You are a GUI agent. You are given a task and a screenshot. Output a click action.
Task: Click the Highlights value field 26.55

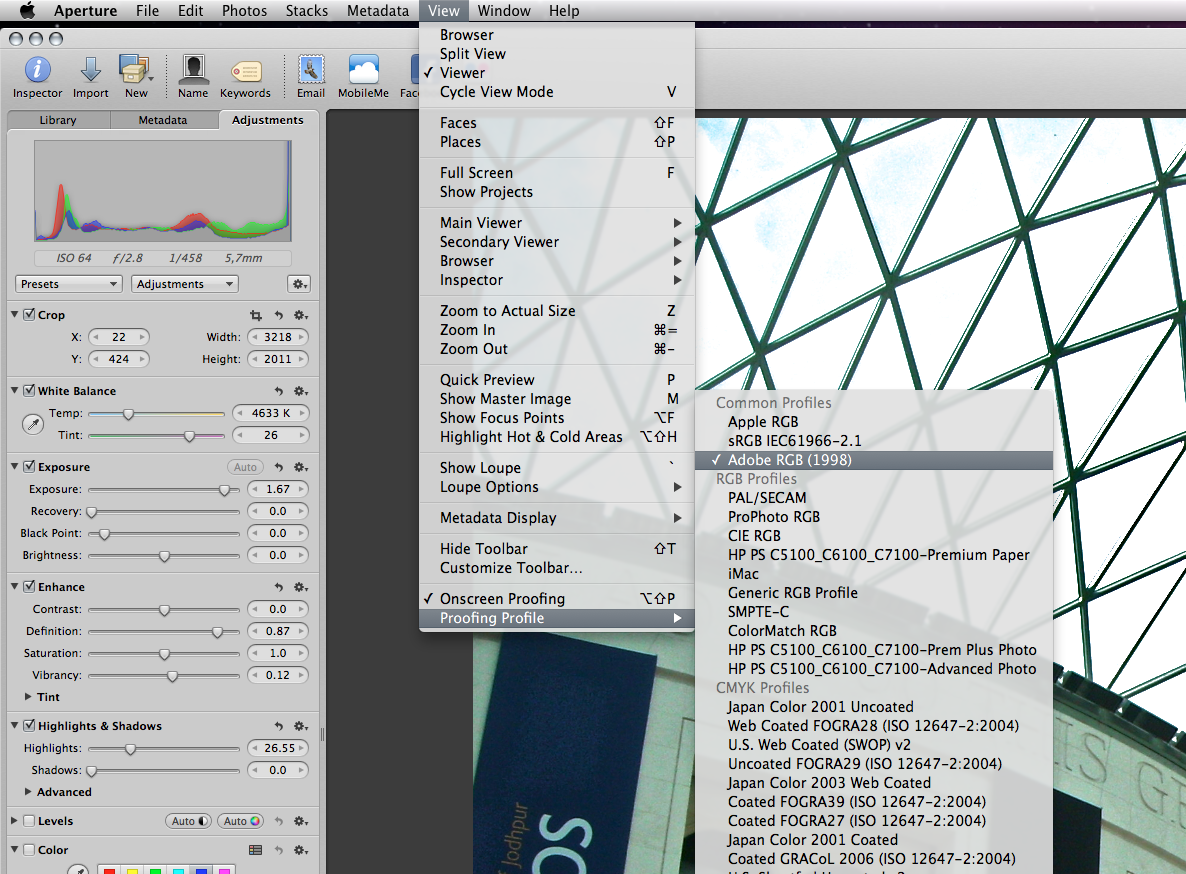pyautogui.click(x=278, y=748)
